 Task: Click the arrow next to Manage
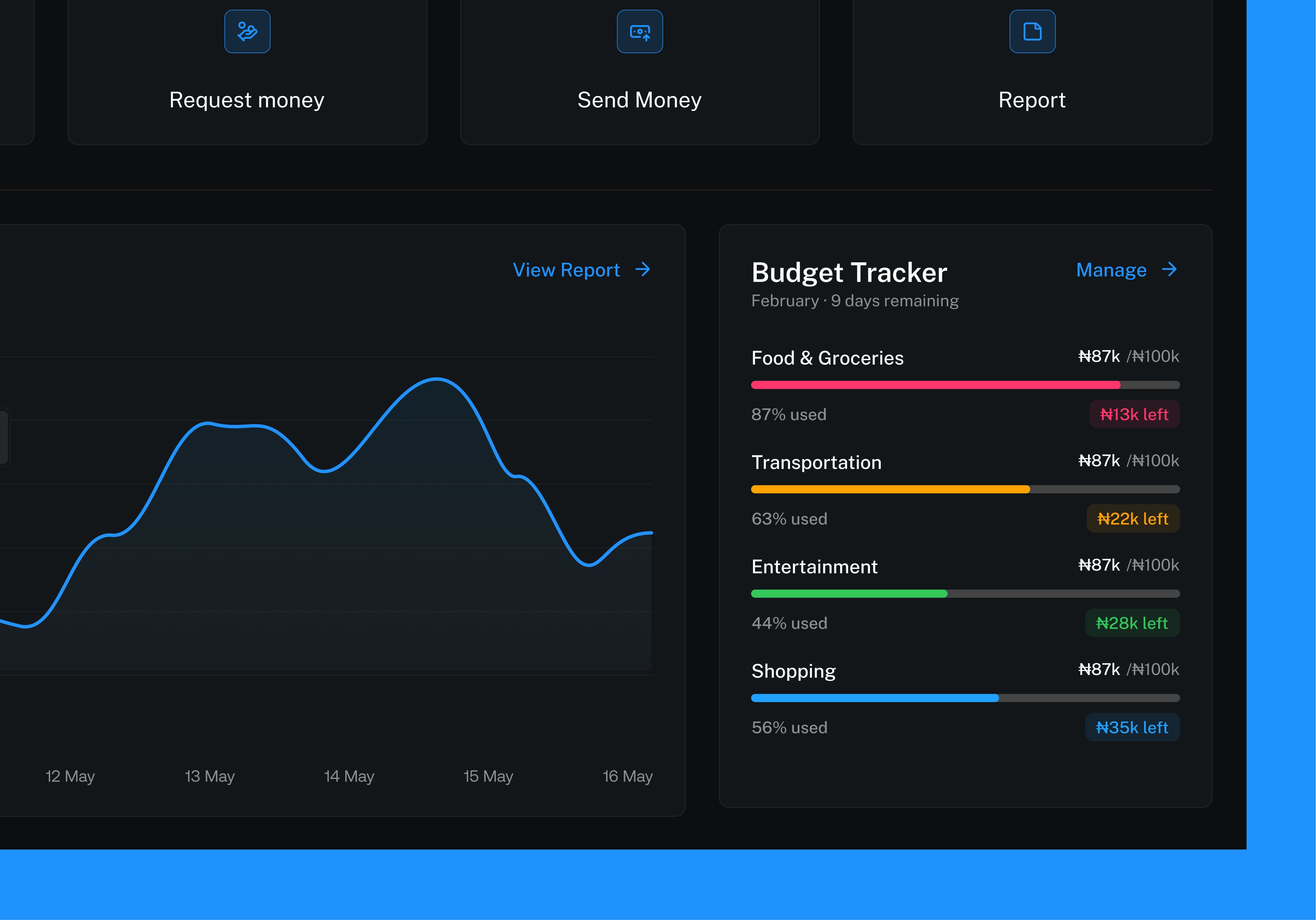[x=1169, y=269]
